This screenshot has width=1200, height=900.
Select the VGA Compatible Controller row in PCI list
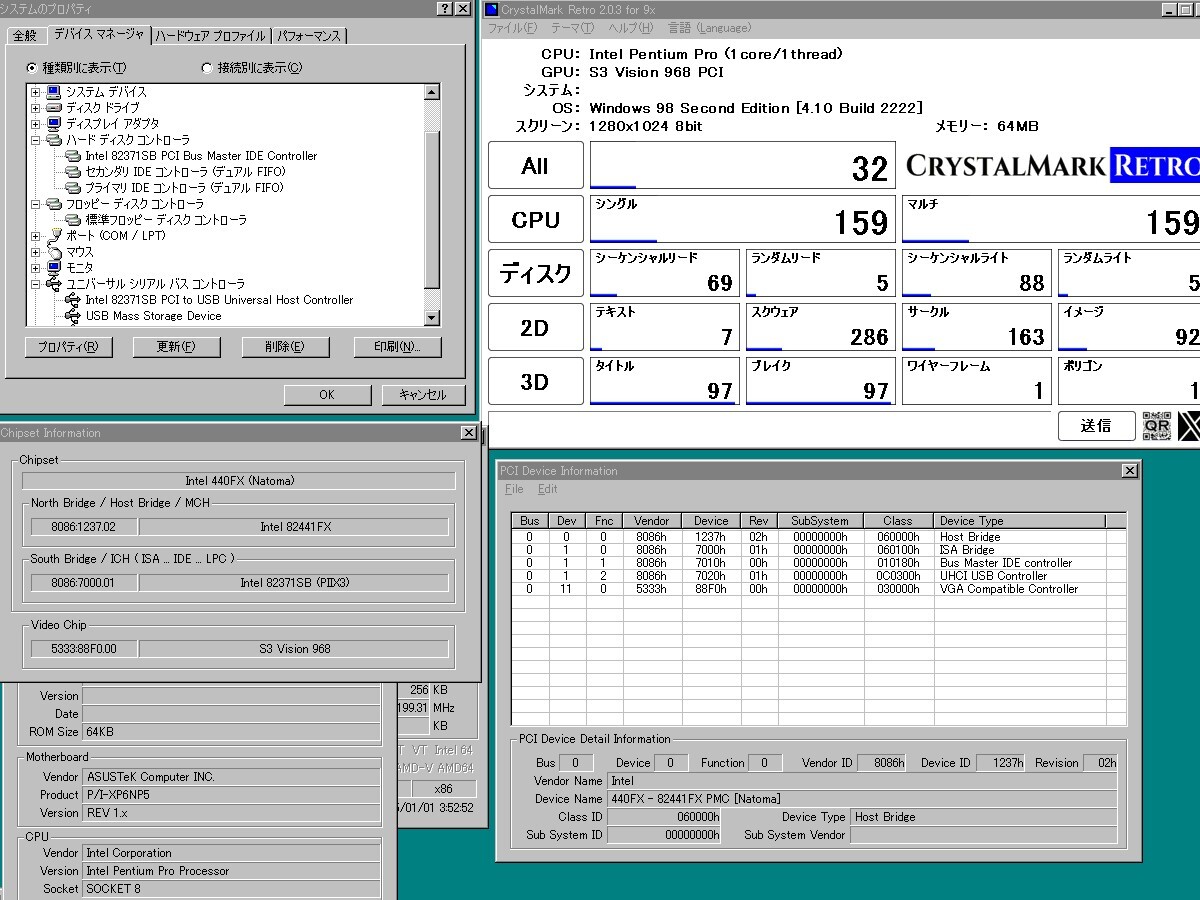click(x=818, y=590)
